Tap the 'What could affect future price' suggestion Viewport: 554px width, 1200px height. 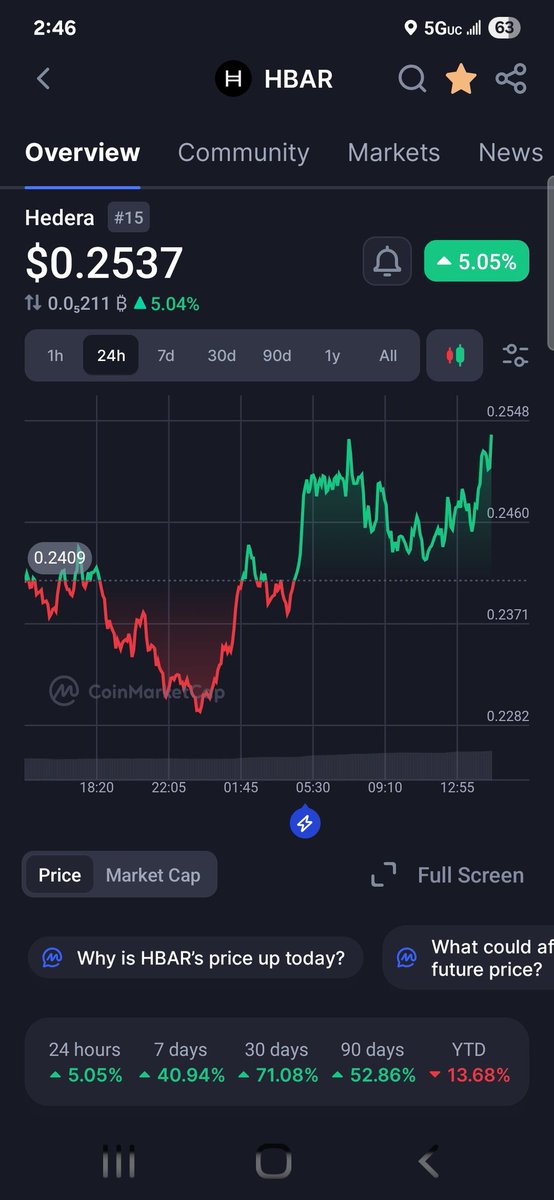(470, 958)
